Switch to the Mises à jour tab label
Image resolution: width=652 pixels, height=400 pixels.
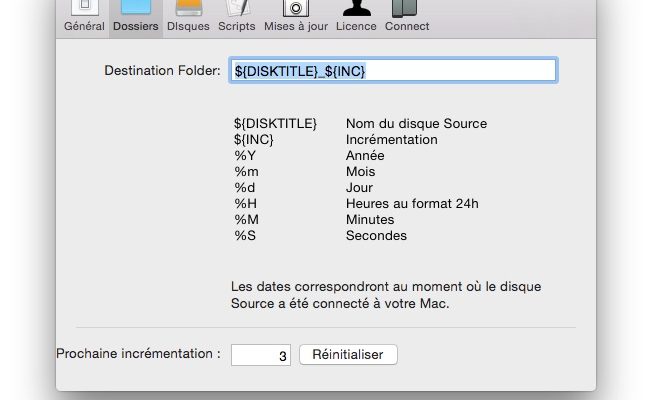296,26
